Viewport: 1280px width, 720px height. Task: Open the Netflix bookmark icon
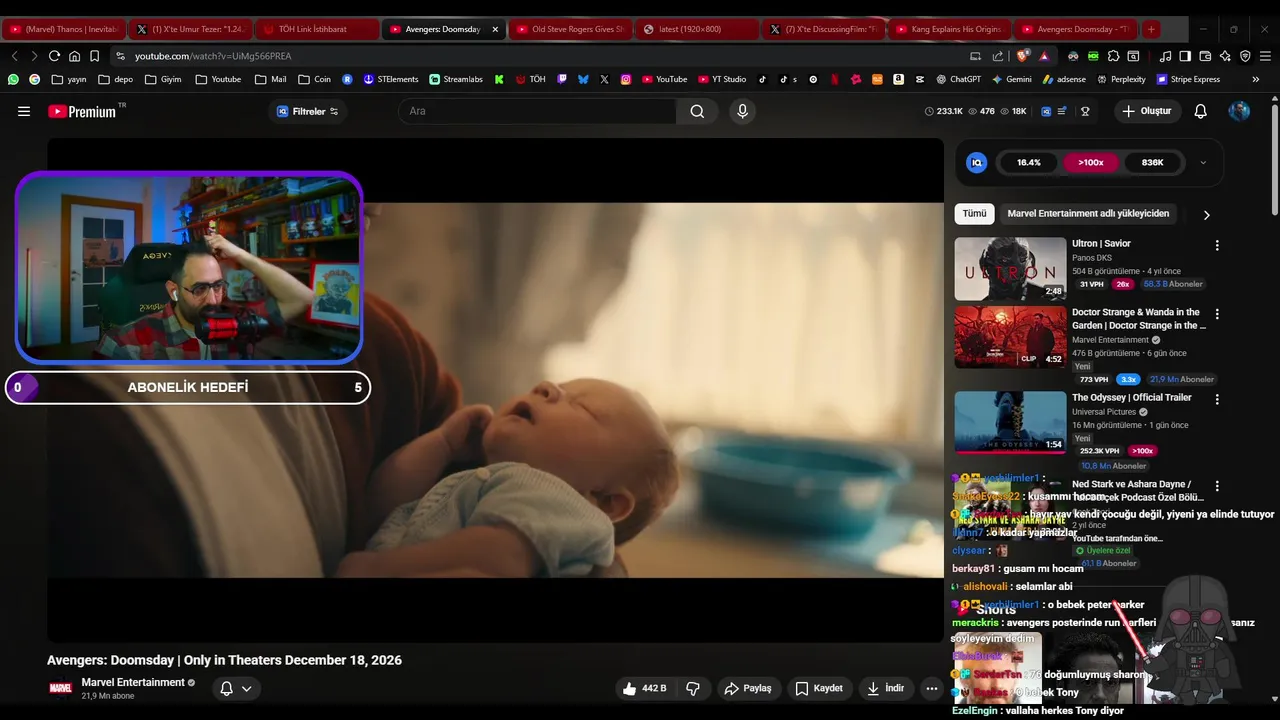(x=835, y=79)
